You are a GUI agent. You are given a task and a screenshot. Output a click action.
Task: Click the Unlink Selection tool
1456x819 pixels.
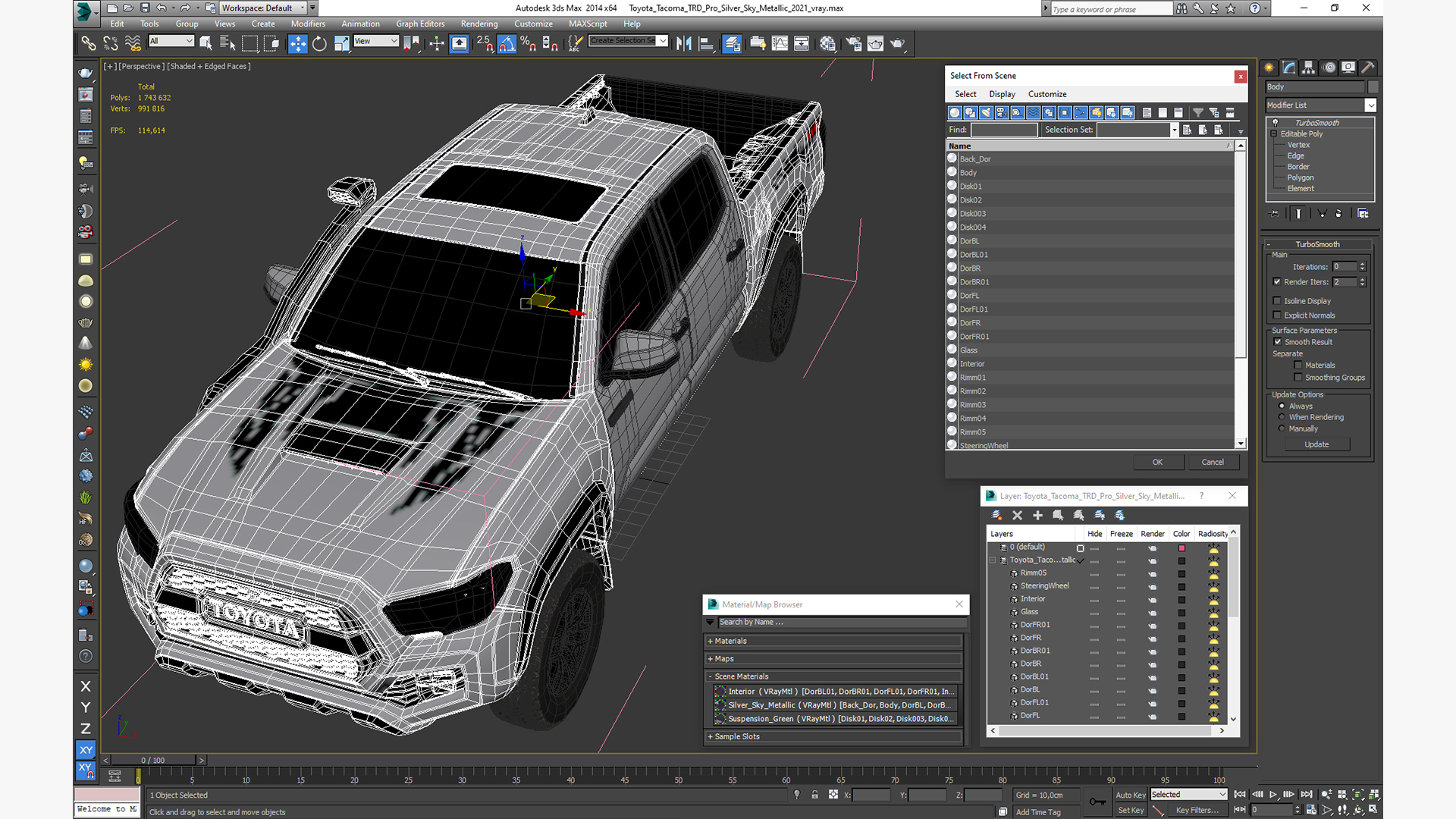pos(111,43)
